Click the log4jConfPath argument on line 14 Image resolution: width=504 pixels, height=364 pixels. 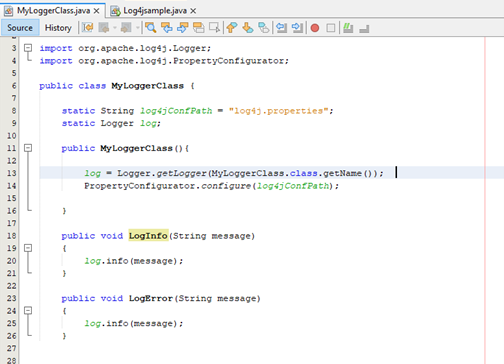coord(293,186)
